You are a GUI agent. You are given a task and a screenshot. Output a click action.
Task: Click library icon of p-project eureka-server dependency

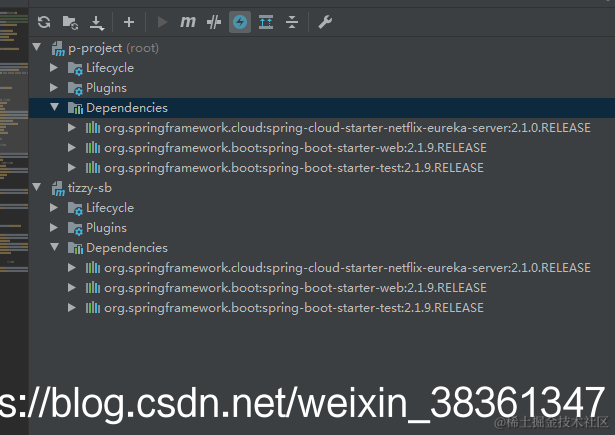pyautogui.click(x=93, y=127)
